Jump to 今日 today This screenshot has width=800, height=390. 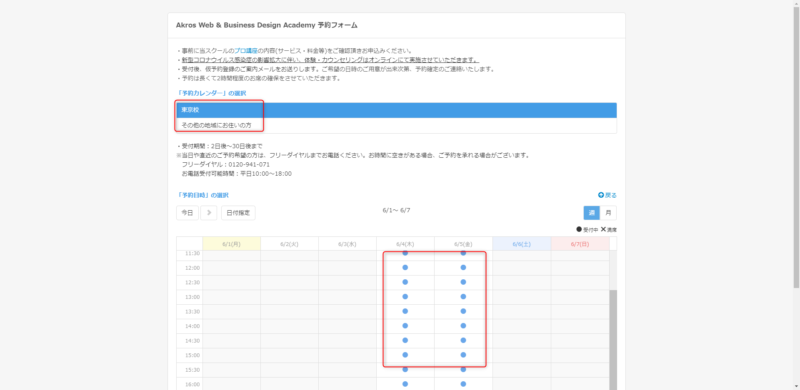tap(187, 213)
